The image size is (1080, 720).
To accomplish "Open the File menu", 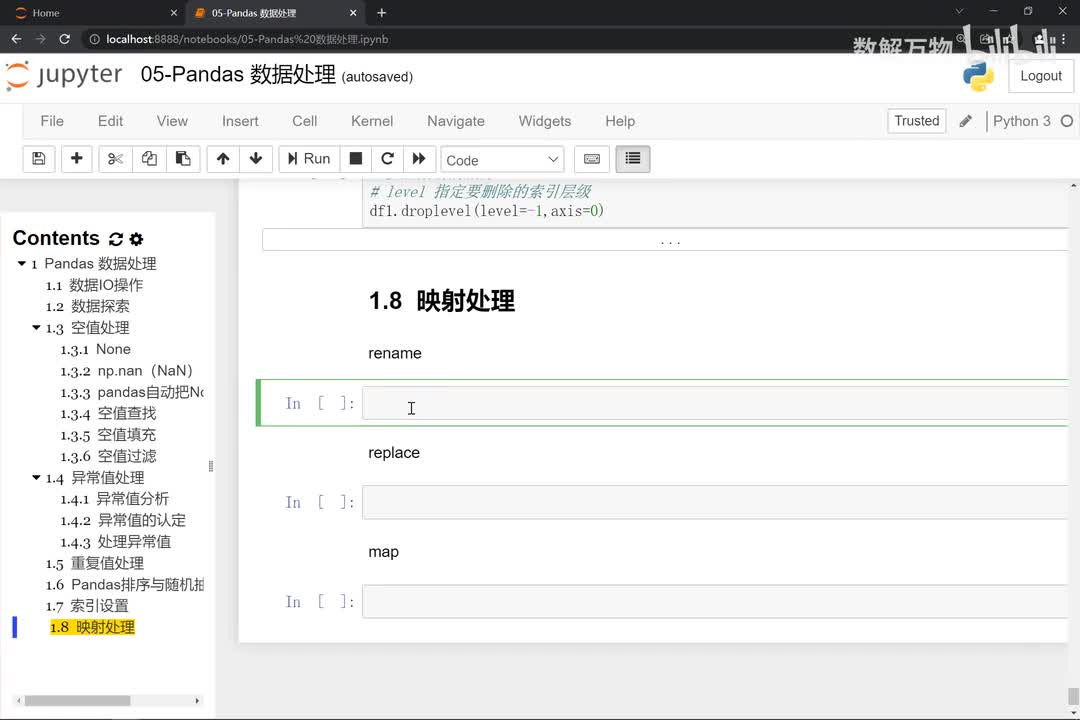I will coord(52,121).
